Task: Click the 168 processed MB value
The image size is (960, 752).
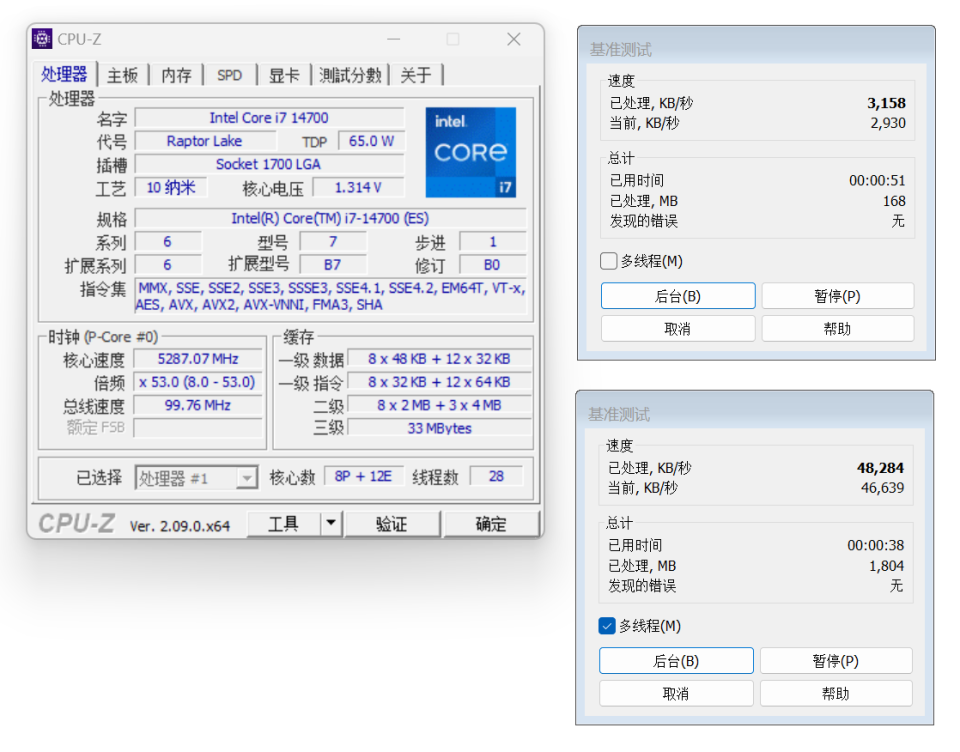Action: point(894,201)
